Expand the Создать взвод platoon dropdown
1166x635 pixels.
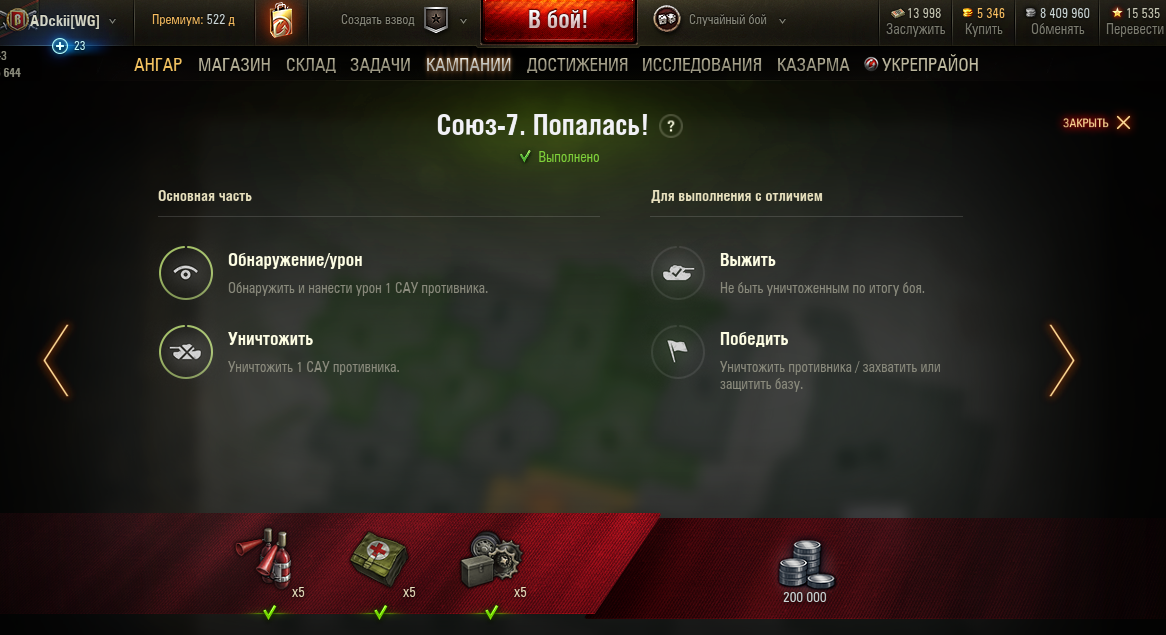pyautogui.click(x=463, y=21)
